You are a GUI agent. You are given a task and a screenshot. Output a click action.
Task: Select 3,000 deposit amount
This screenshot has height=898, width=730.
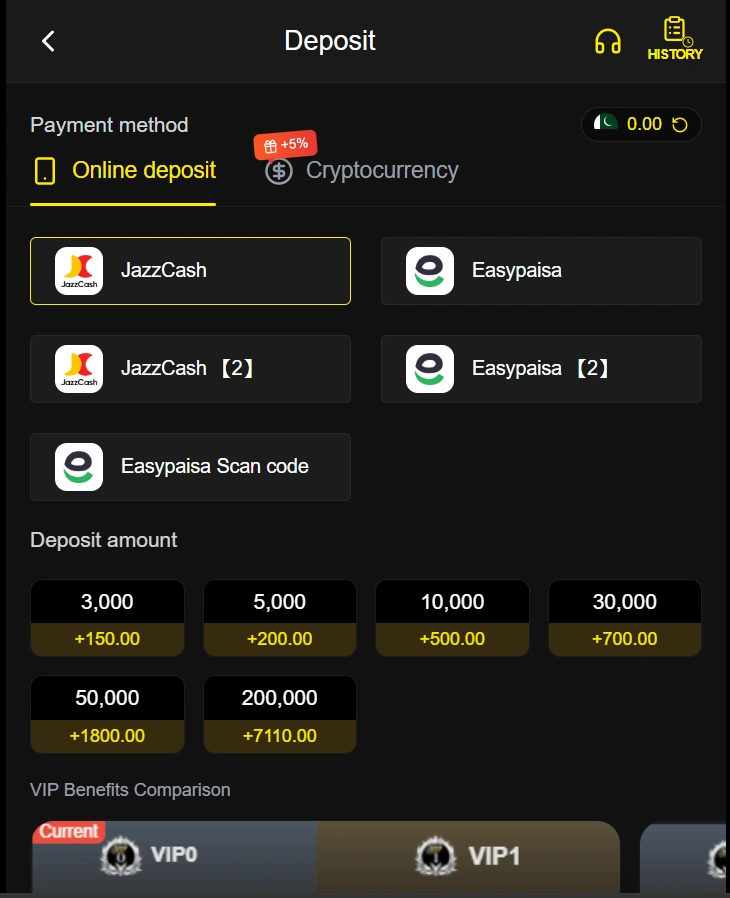[107, 618]
